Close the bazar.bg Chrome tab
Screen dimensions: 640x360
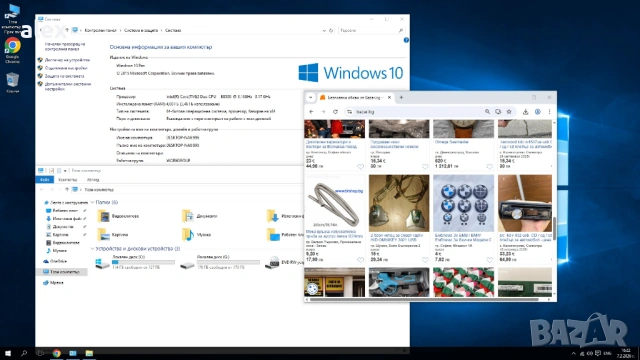[x=389, y=98]
